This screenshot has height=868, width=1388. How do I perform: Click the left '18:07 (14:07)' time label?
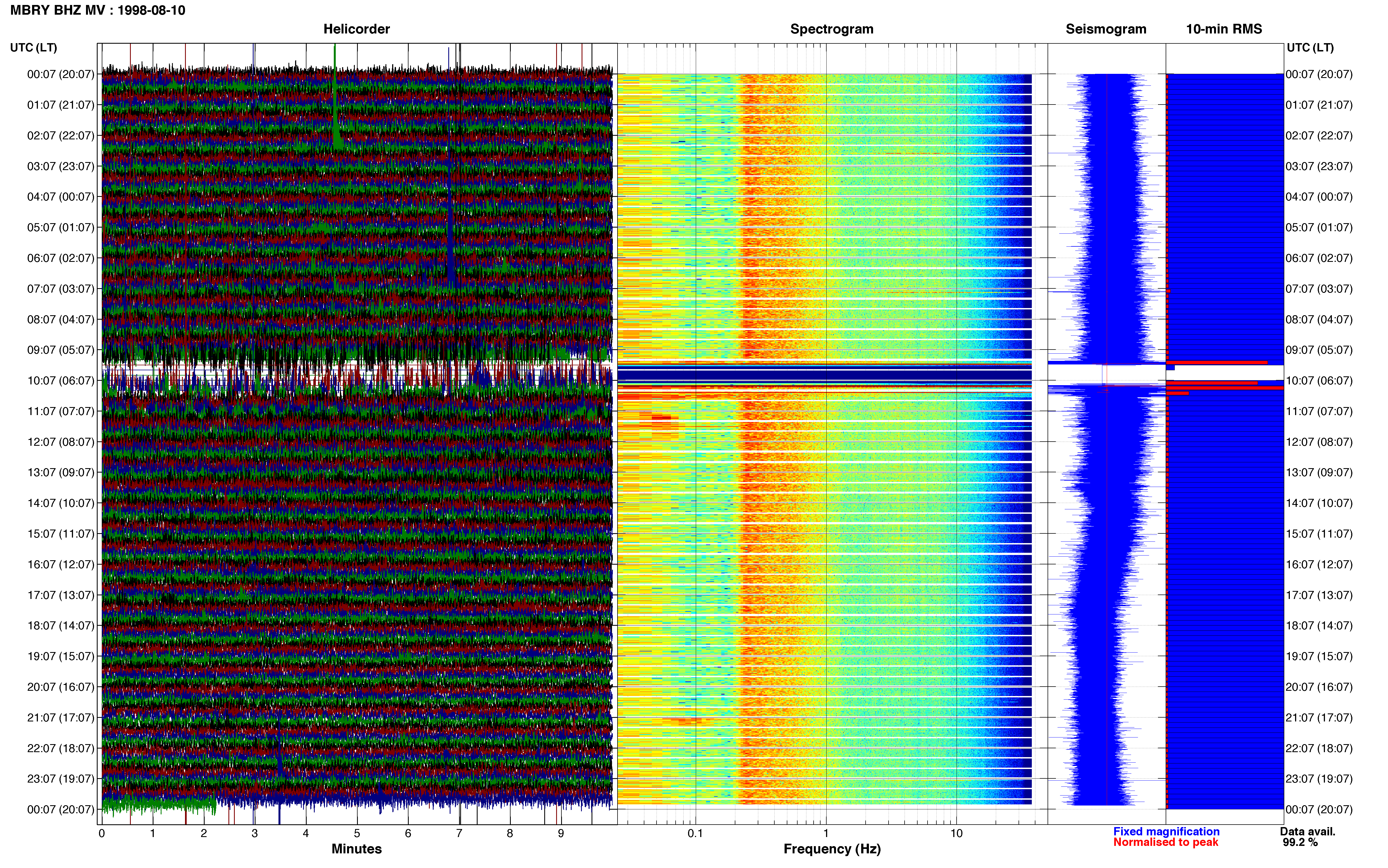pos(61,626)
